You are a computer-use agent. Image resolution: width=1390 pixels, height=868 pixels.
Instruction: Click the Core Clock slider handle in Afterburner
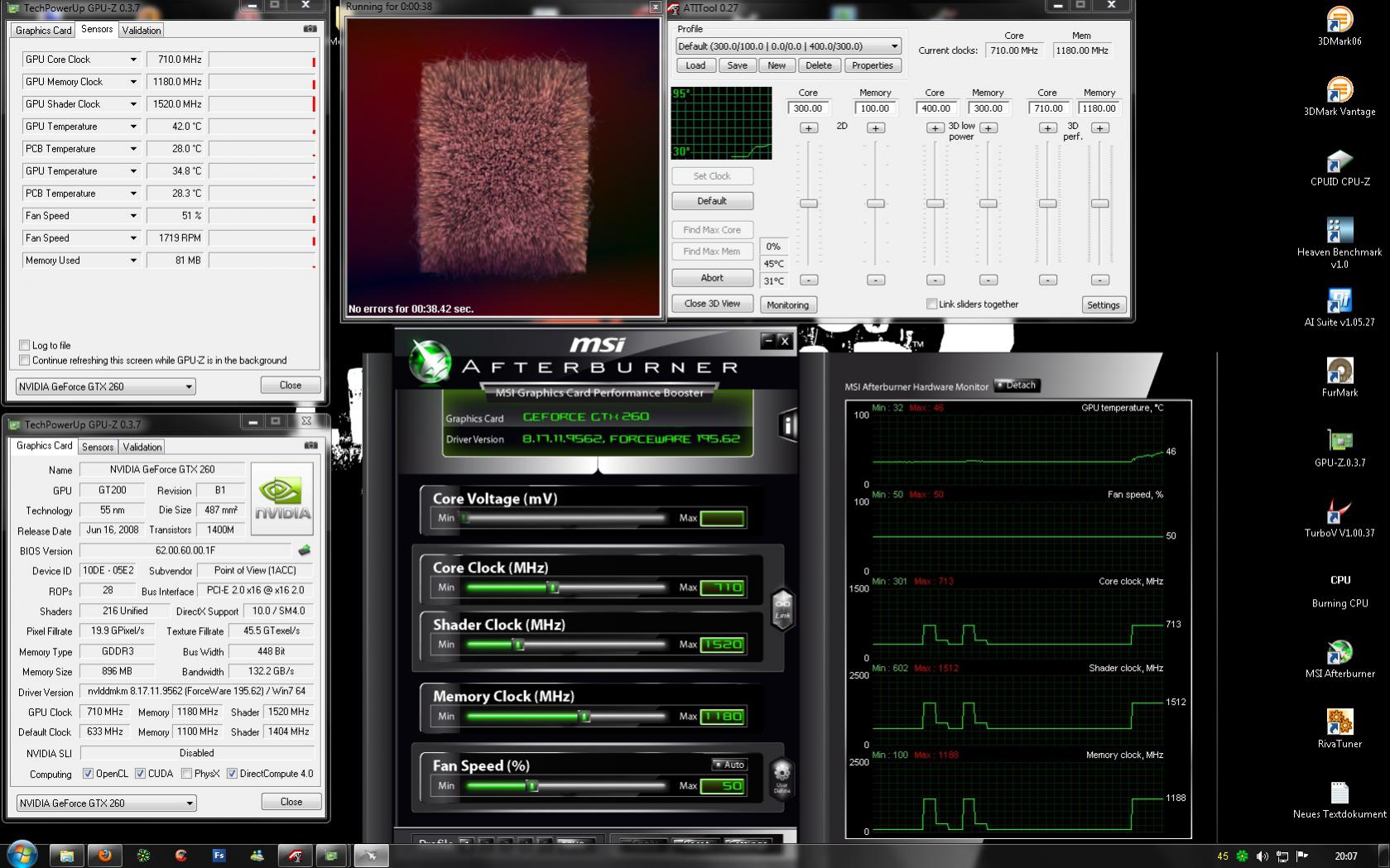click(x=554, y=587)
